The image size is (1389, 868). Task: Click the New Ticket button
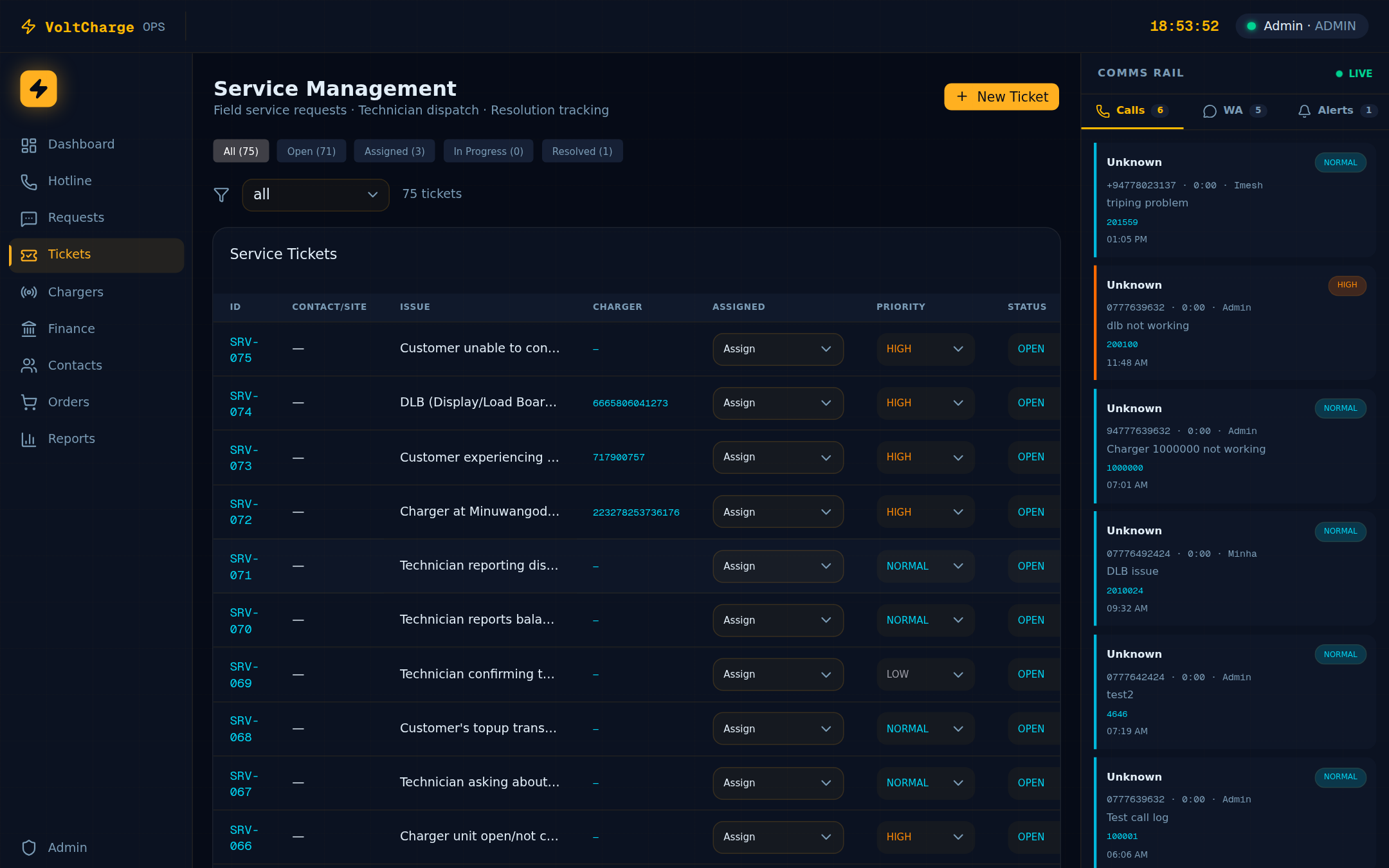[1001, 97]
